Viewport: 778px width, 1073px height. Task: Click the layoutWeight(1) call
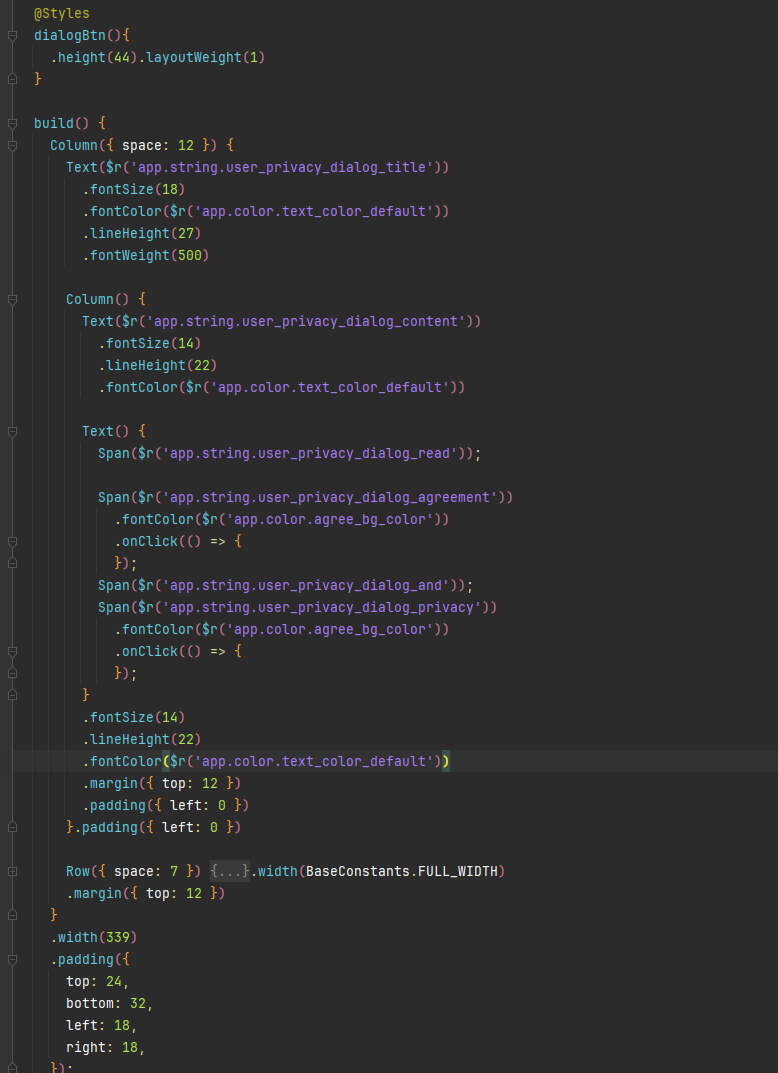click(205, 57)
